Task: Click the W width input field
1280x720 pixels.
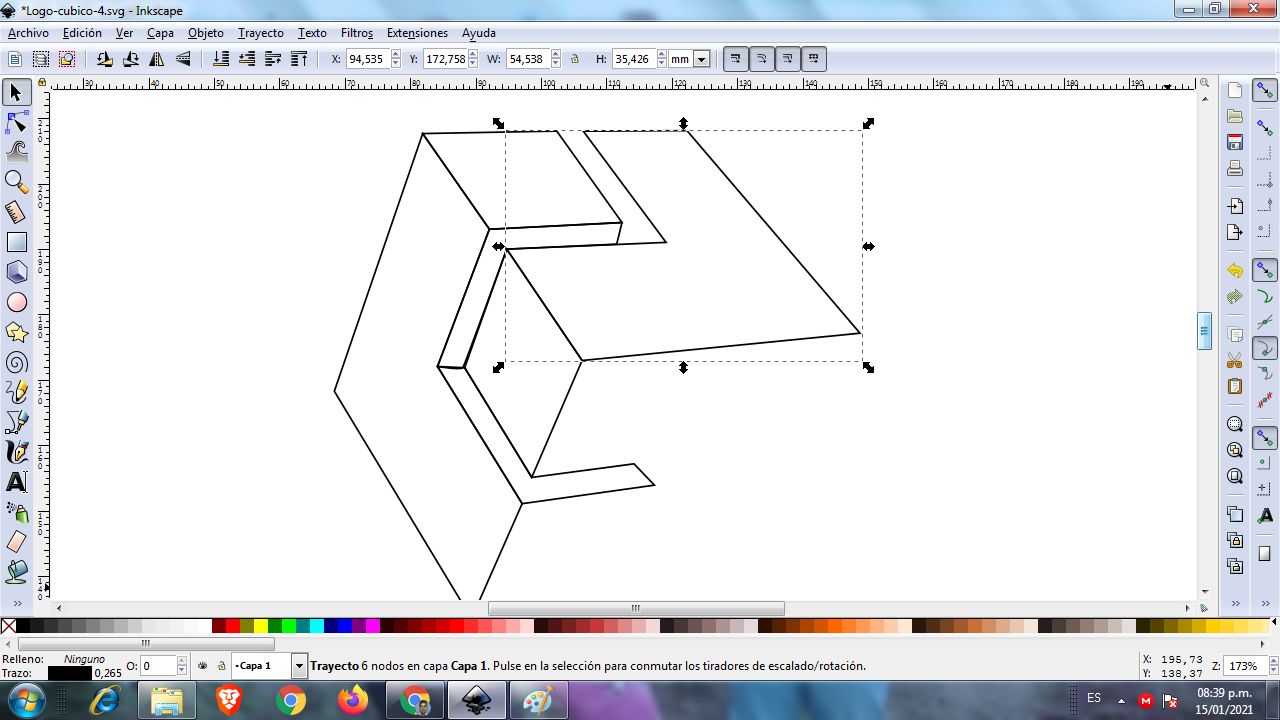Action: pos(527,59)
